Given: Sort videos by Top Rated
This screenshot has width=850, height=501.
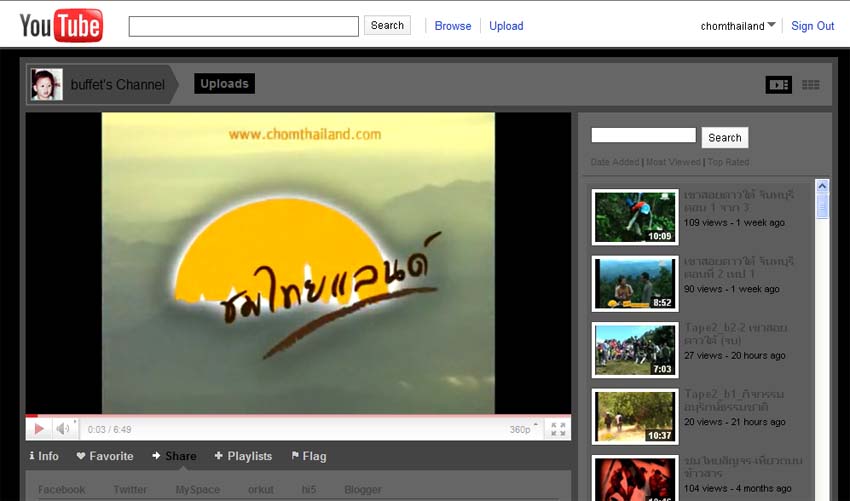Looking at the screenshot, I should [x=728, y=162].
